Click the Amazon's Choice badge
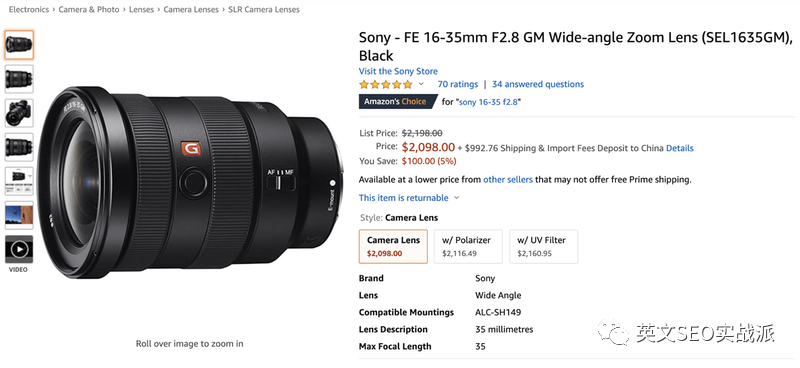This screenshot has width=800, height=368. pyautogui.click(x=397, y=102)
